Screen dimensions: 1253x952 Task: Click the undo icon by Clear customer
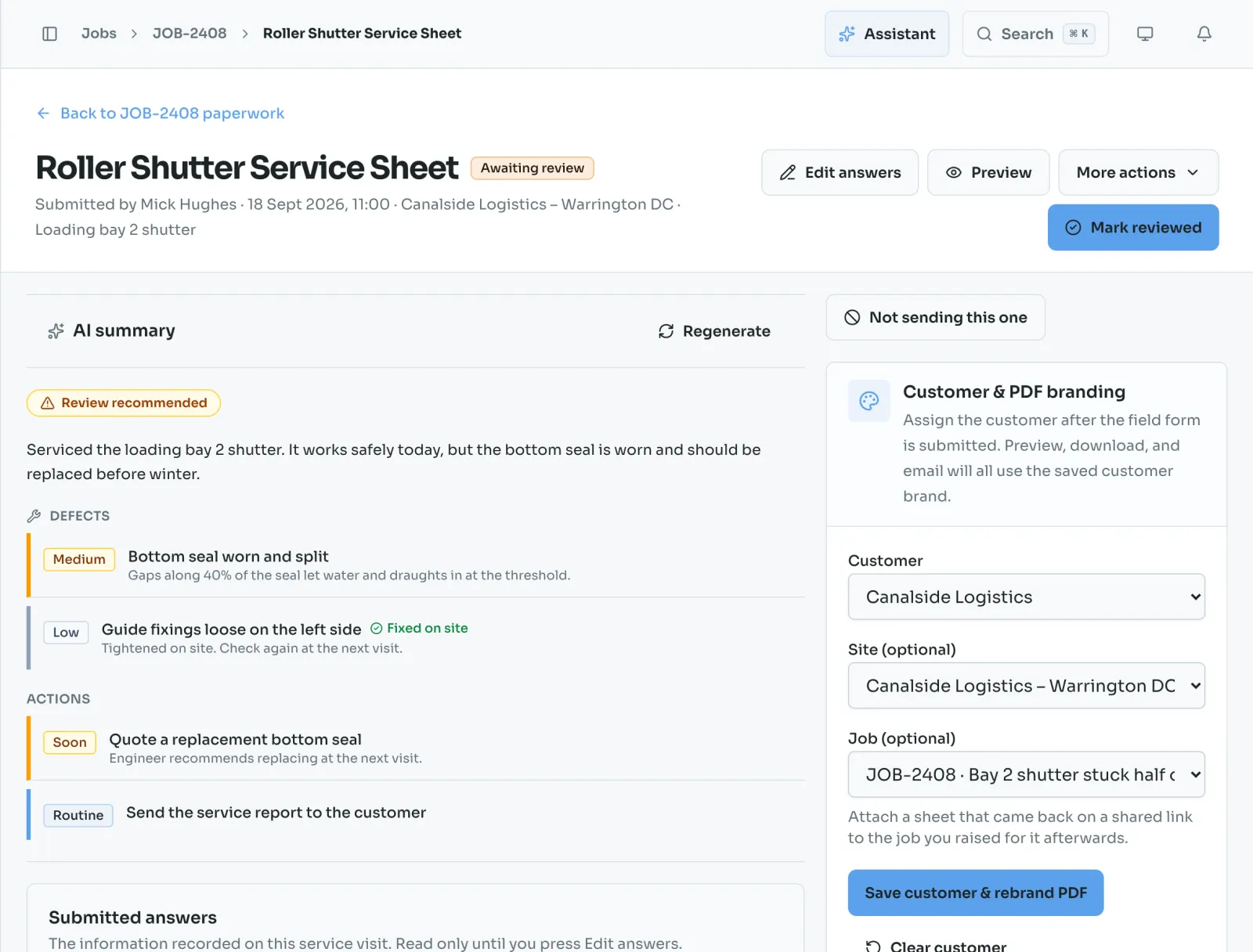pyautogui.click(x=873, y=946)
